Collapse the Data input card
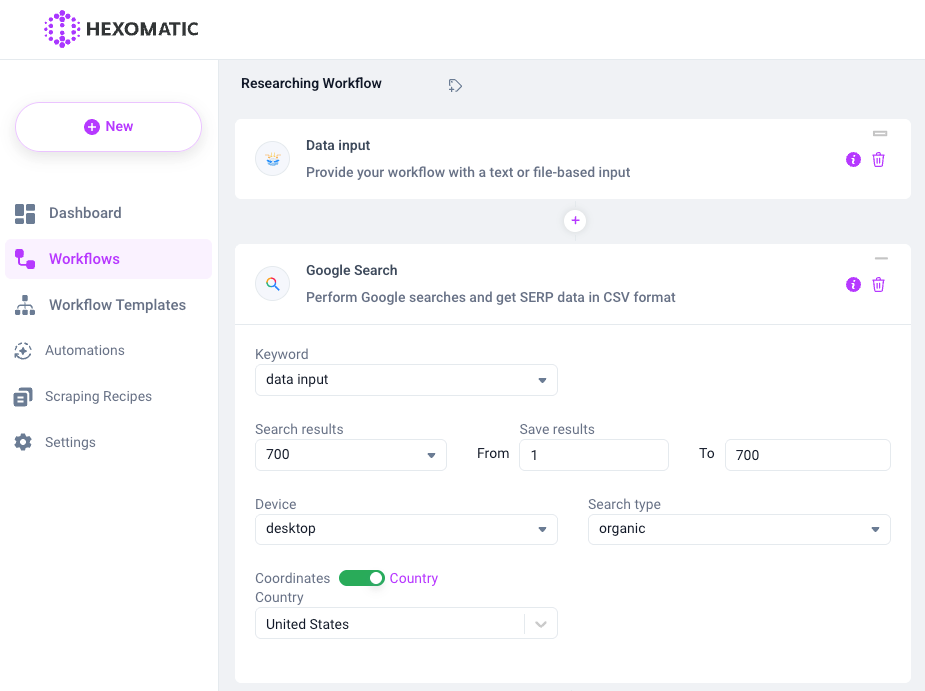925x691 pixels. (x=880, y=133)
